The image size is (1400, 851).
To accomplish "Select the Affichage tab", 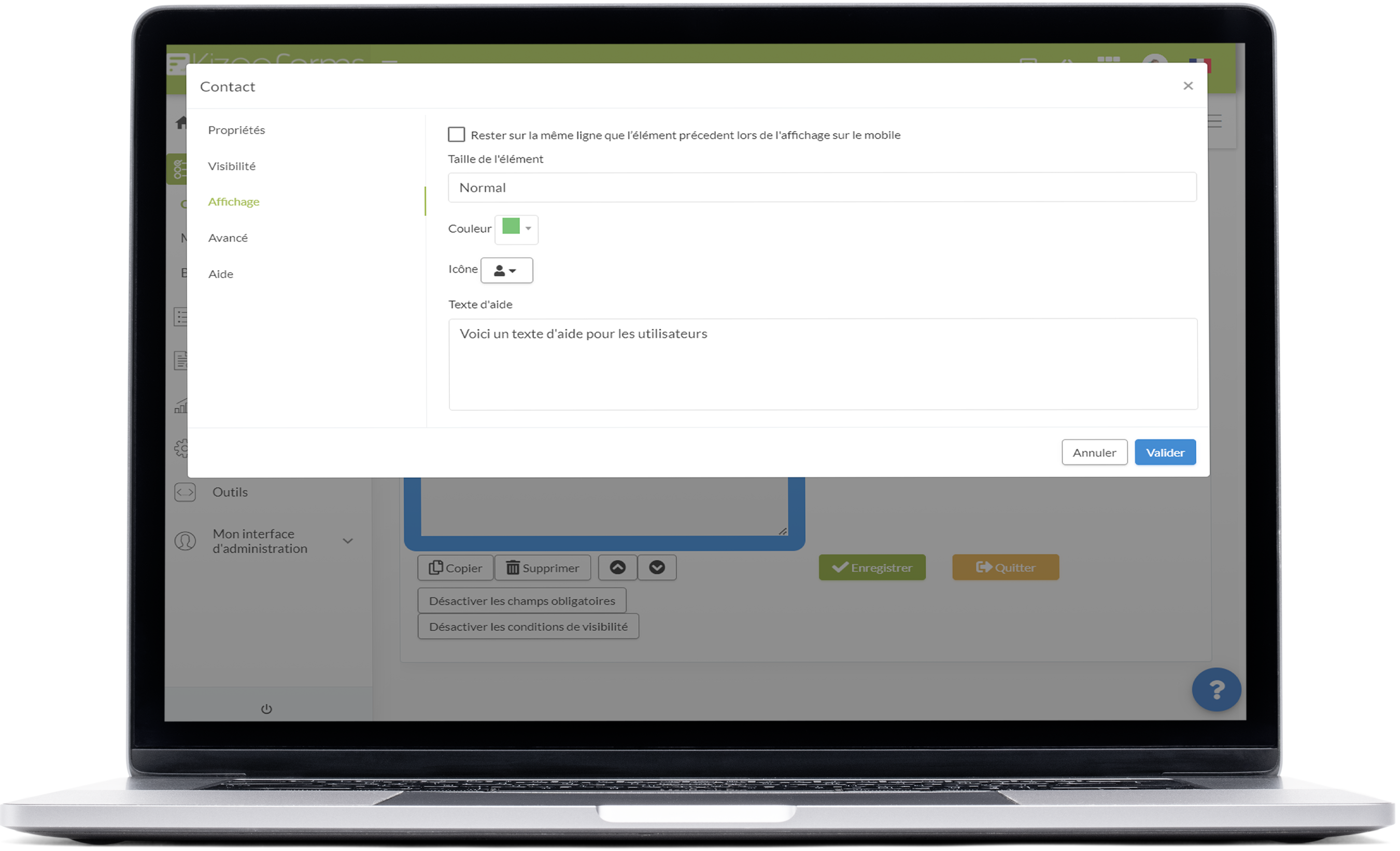I will tap(234, 201).
